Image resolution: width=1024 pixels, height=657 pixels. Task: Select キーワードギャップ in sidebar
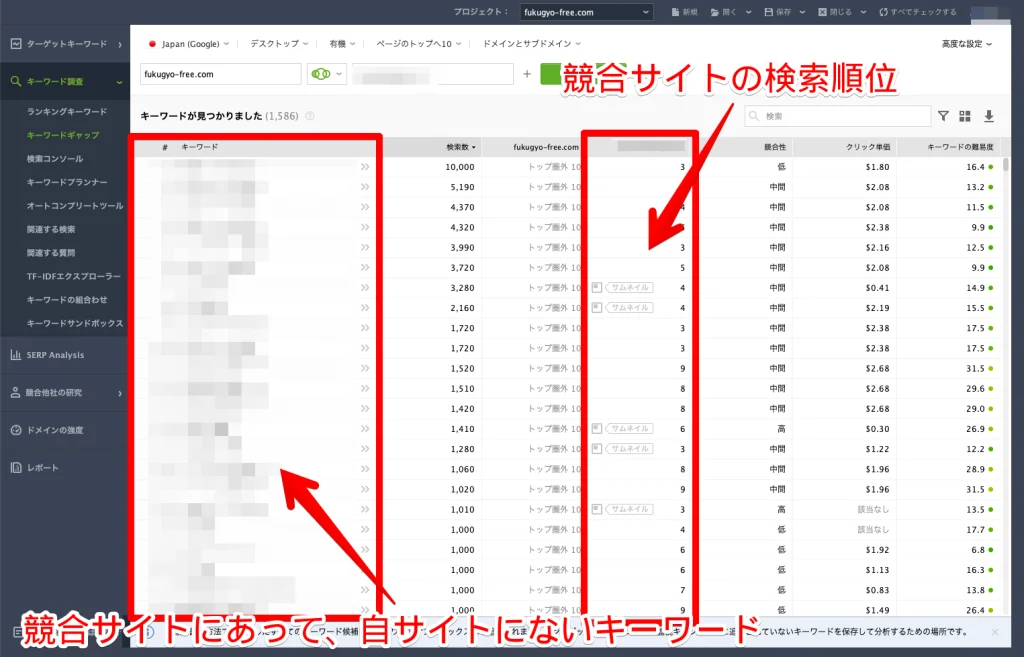[x=63, y=135]
